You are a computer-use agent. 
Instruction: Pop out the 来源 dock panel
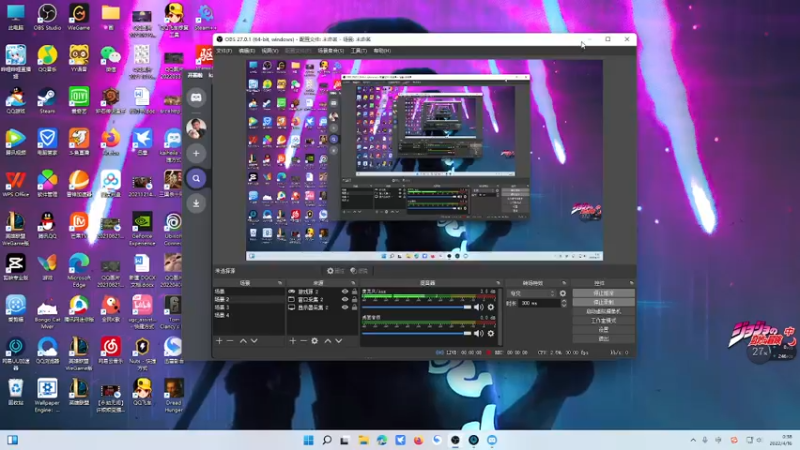point(353,283)
